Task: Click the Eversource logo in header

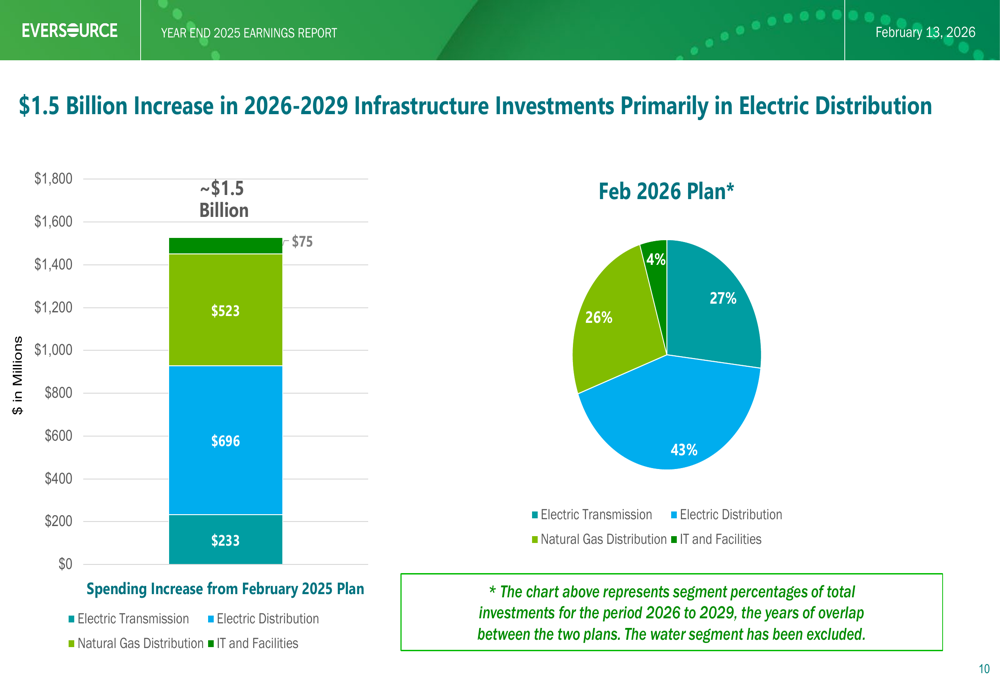Action: point(70,31)
